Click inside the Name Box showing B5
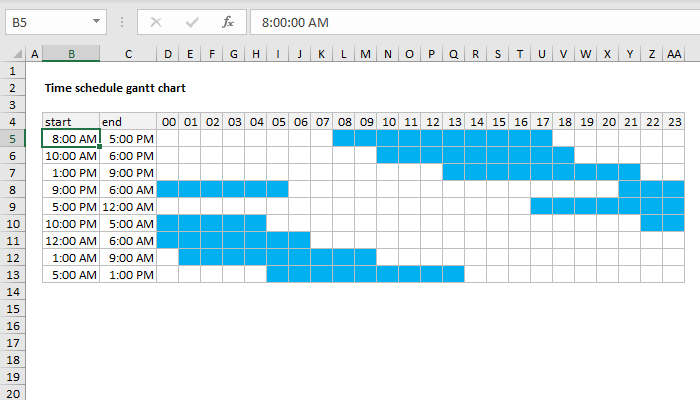The height and width of the screenshot is (400, 700). 49,22
